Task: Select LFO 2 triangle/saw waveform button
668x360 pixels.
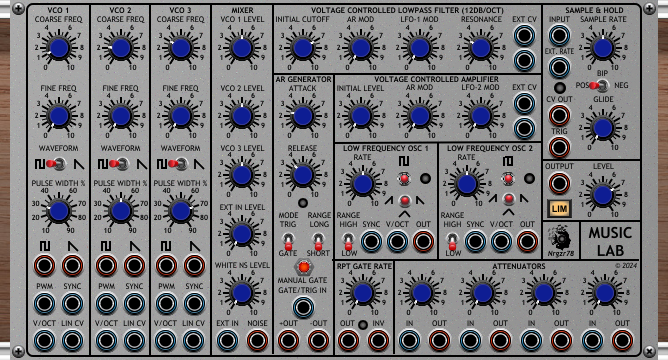Action: (508, 199)
